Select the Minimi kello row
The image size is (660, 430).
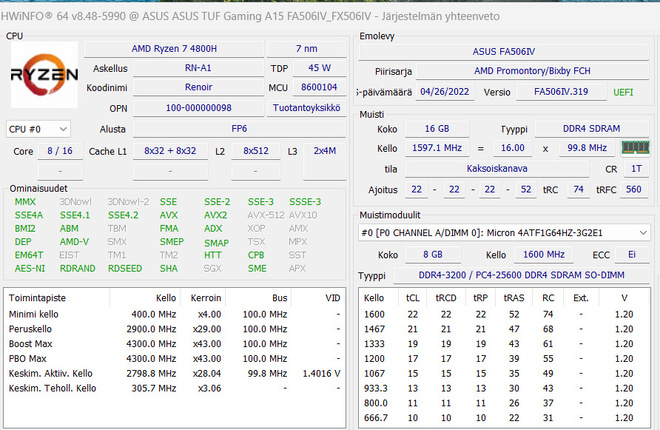coord(174,314)
